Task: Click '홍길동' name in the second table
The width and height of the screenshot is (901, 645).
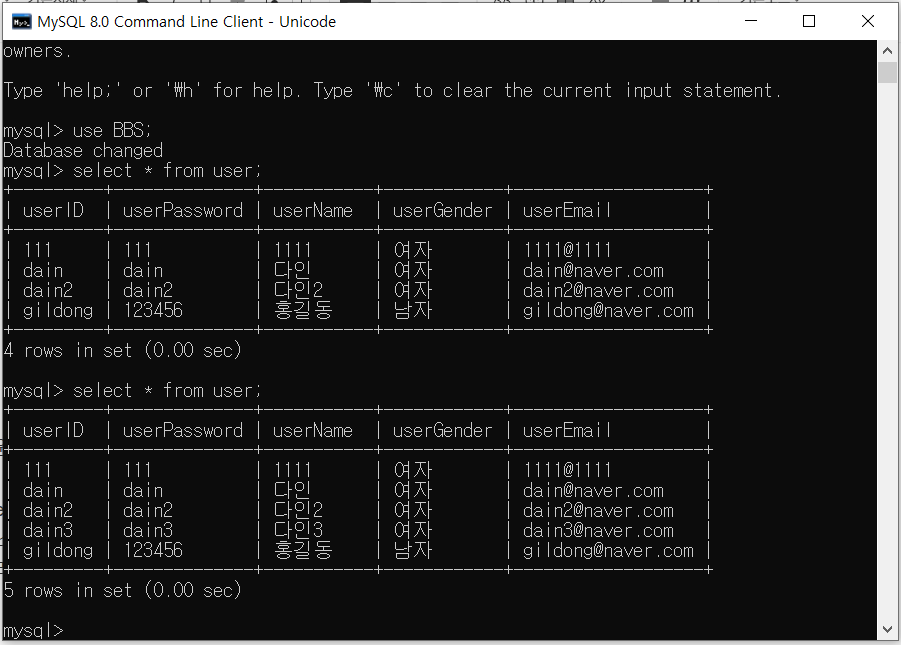Action: click(x=303, y=550)
